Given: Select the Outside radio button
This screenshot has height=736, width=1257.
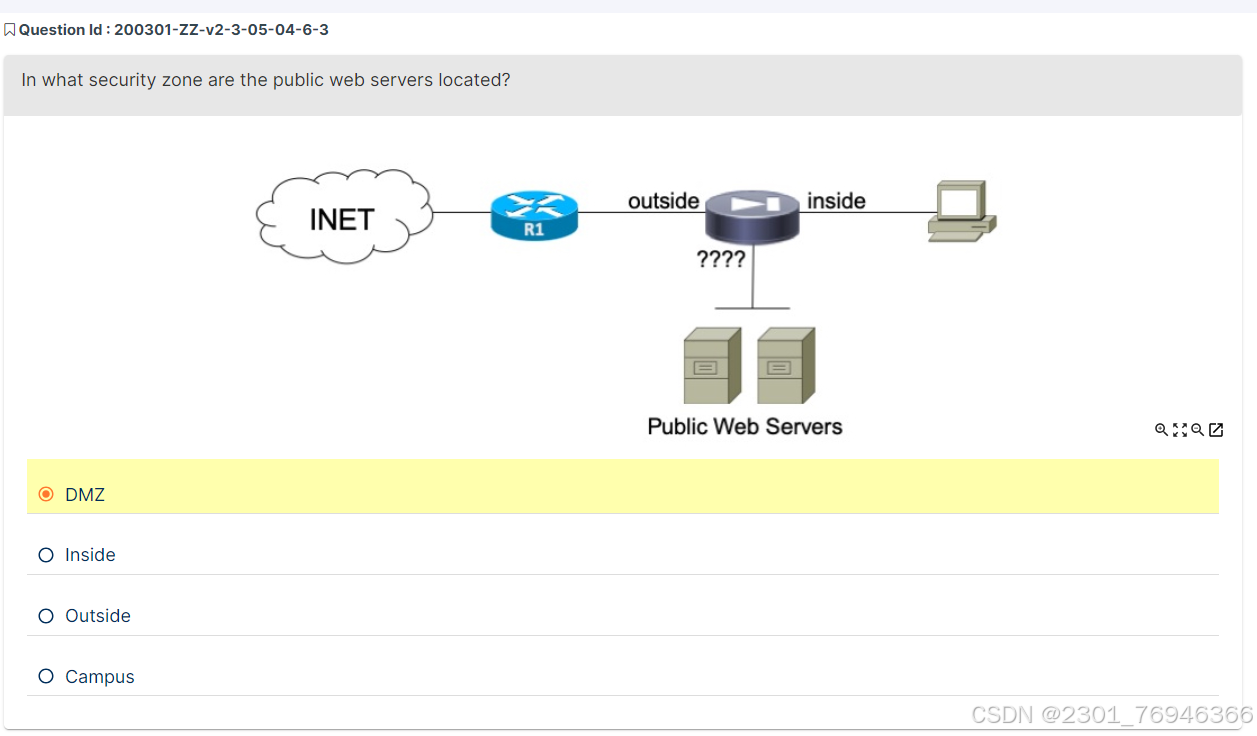Looking at the screenshot, I should tap(45, 616).
